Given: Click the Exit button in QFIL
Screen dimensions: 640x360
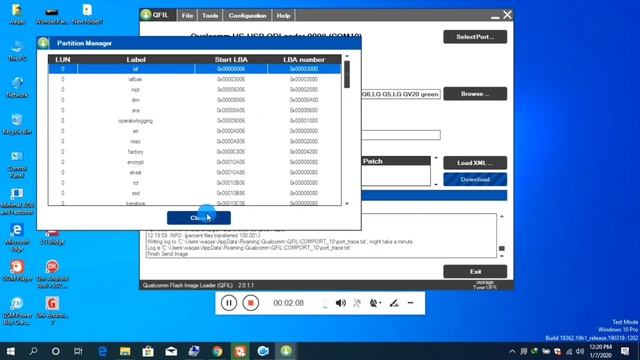Looking at the screenshot, I should [x=475, y=271].
